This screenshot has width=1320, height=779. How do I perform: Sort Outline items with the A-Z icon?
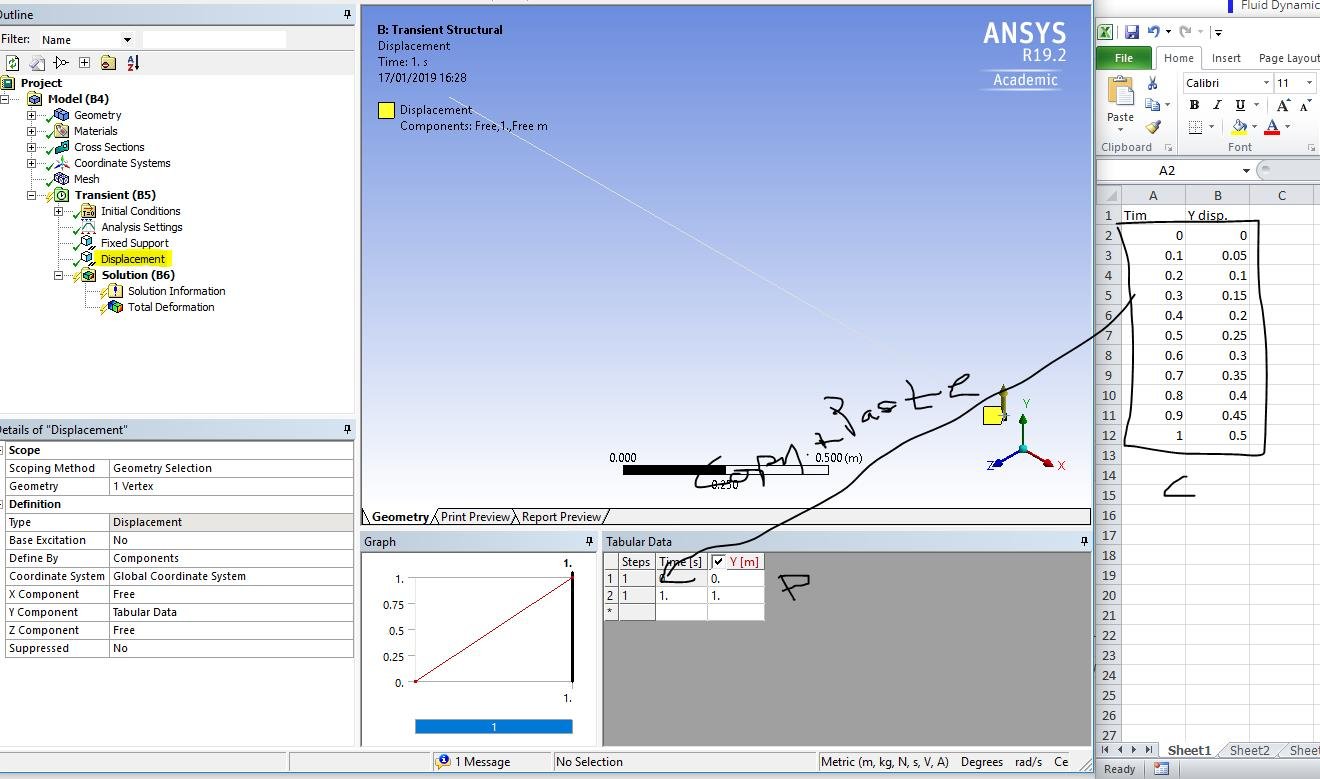point(132,62)
